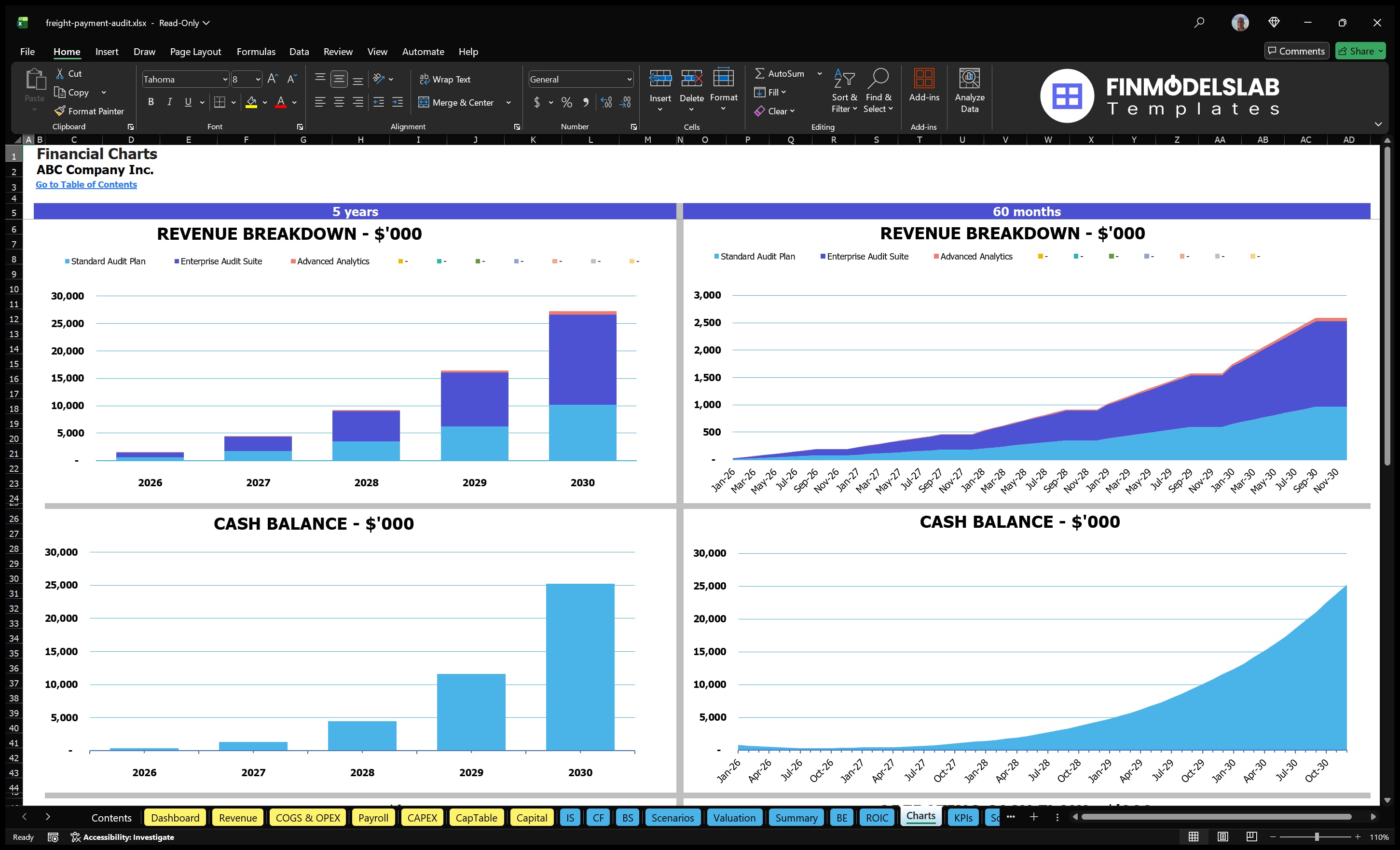Open the Valuation sheet tab

(734, 818)
